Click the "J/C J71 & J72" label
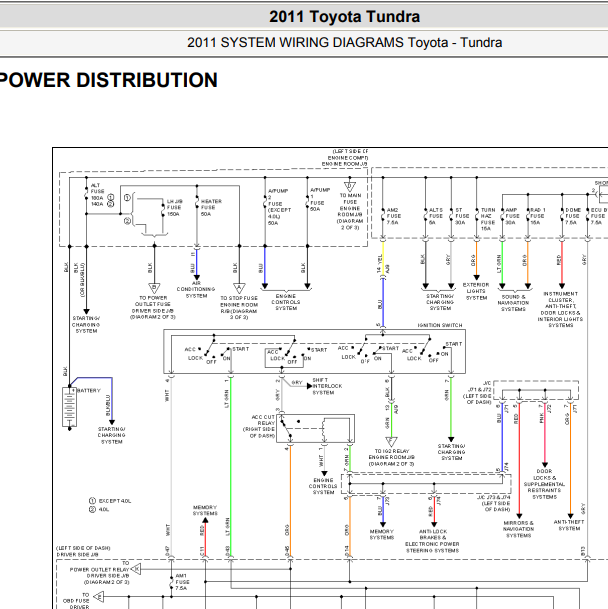This screenshot has width=608, height=609. [479, 392]
